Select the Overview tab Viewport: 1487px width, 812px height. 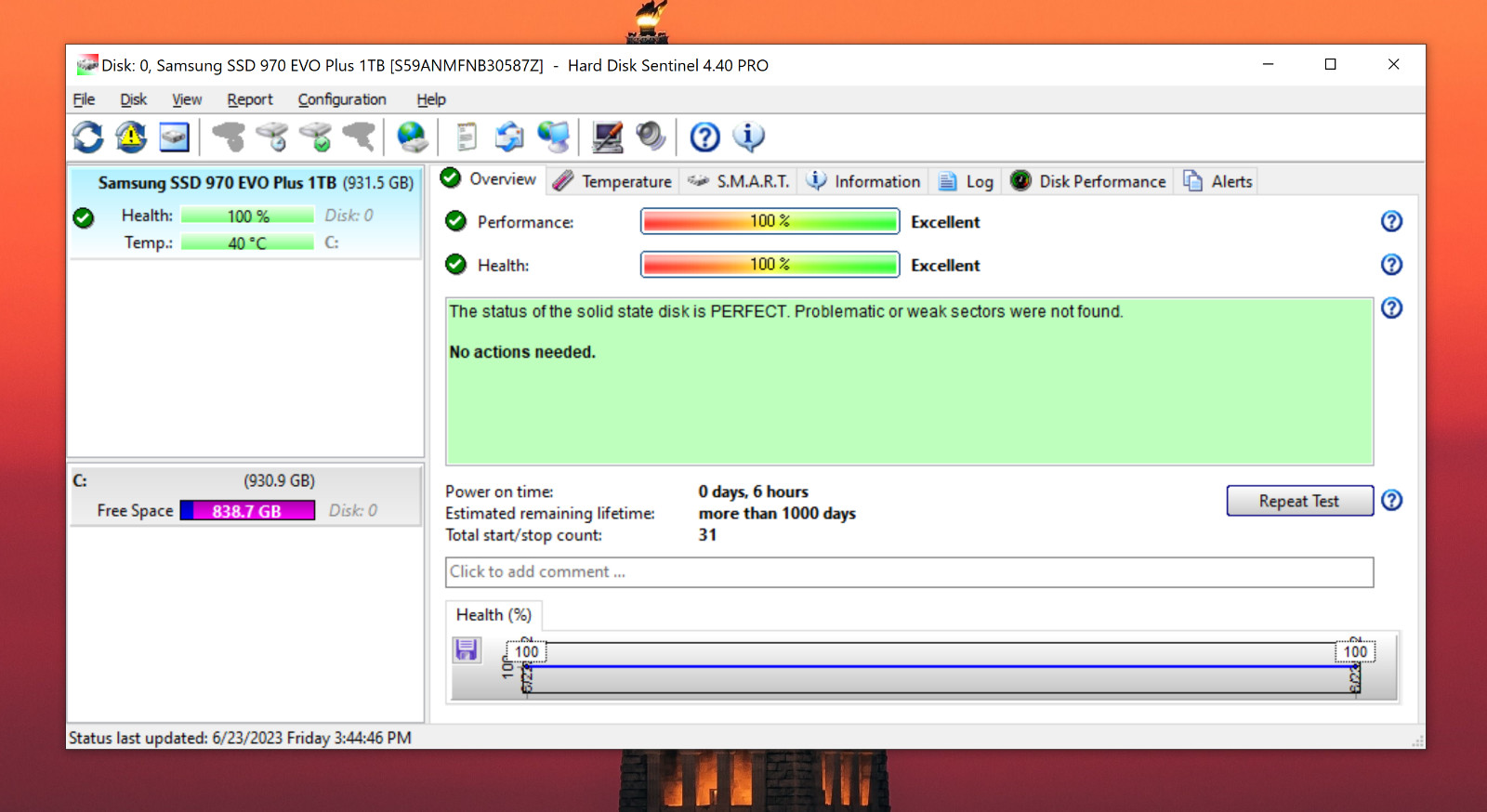[489, 179]
